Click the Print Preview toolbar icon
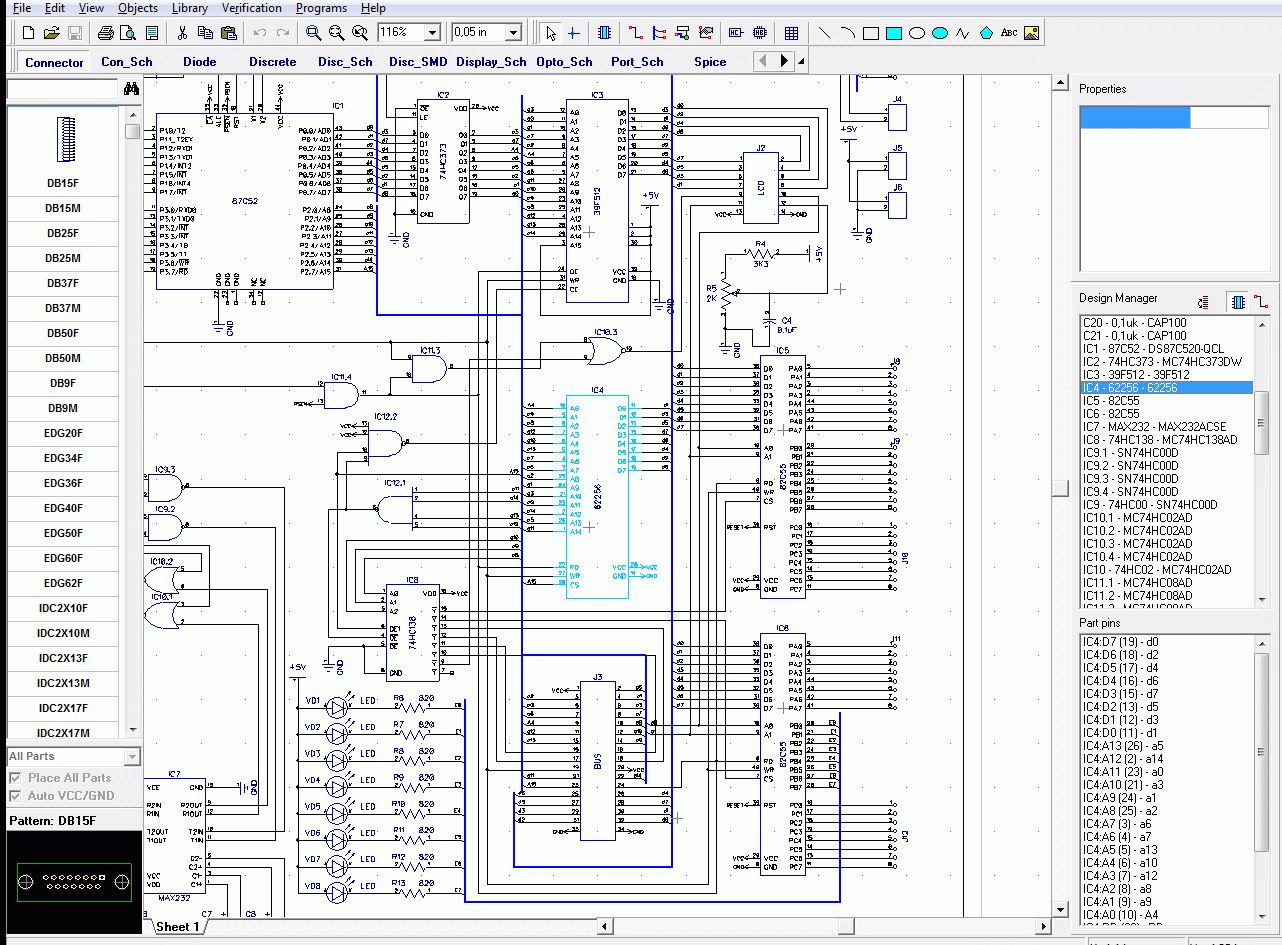This screenshot has height=945, width=1282. click(x=128, y=33)
